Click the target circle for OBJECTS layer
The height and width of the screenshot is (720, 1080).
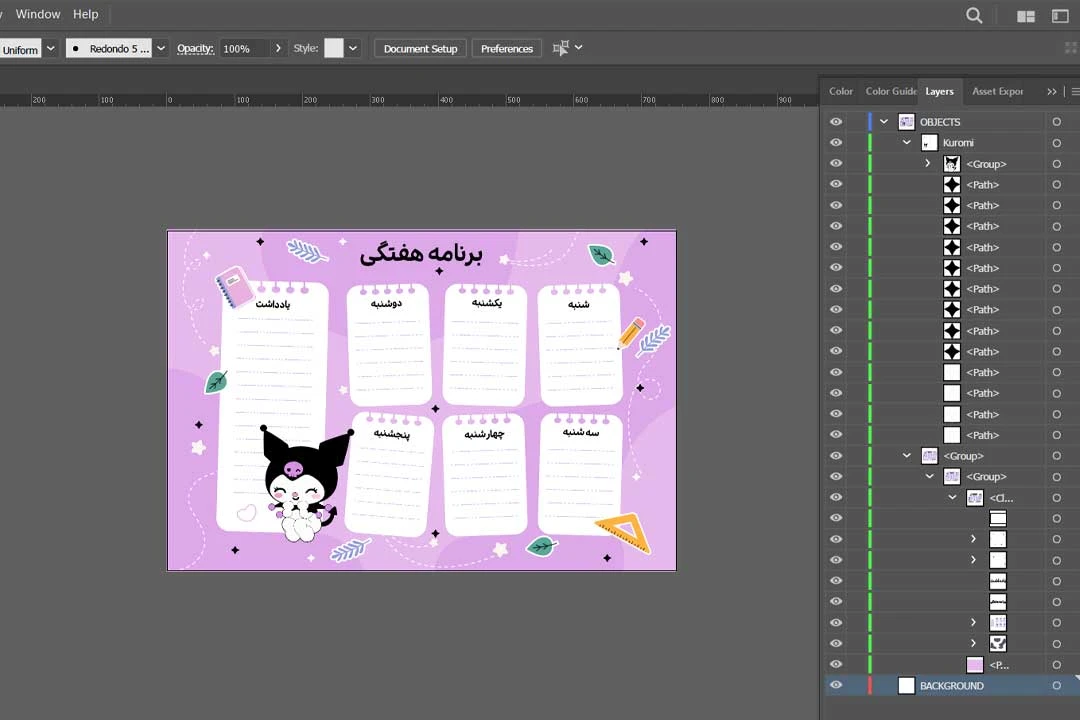[x=1057, y=122]
